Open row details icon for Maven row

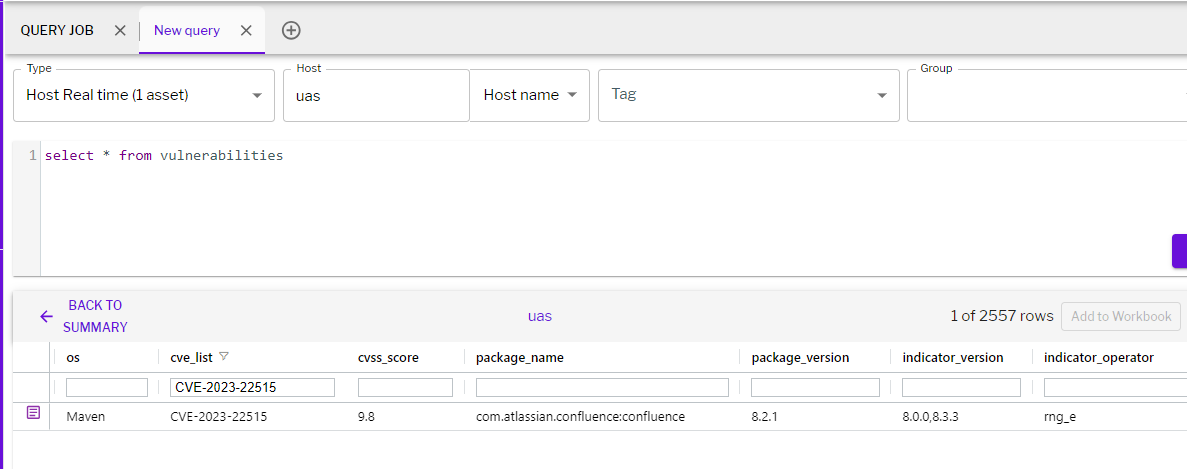click(x=33, y=414)
